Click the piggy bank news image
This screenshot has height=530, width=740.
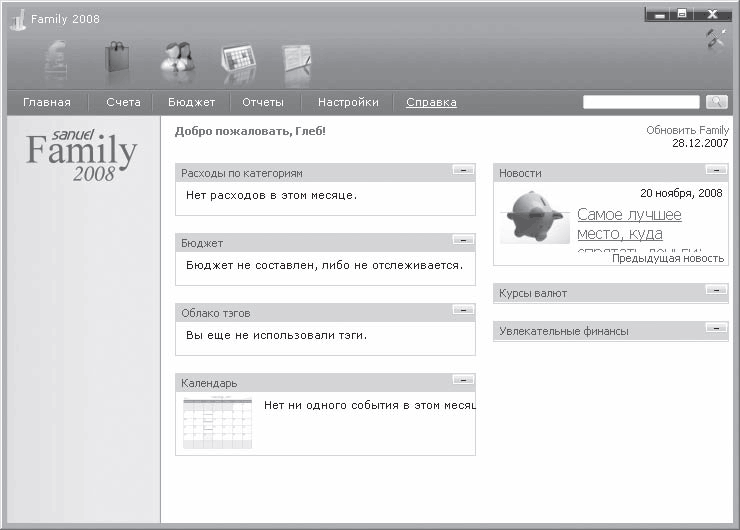click(536, 217)
